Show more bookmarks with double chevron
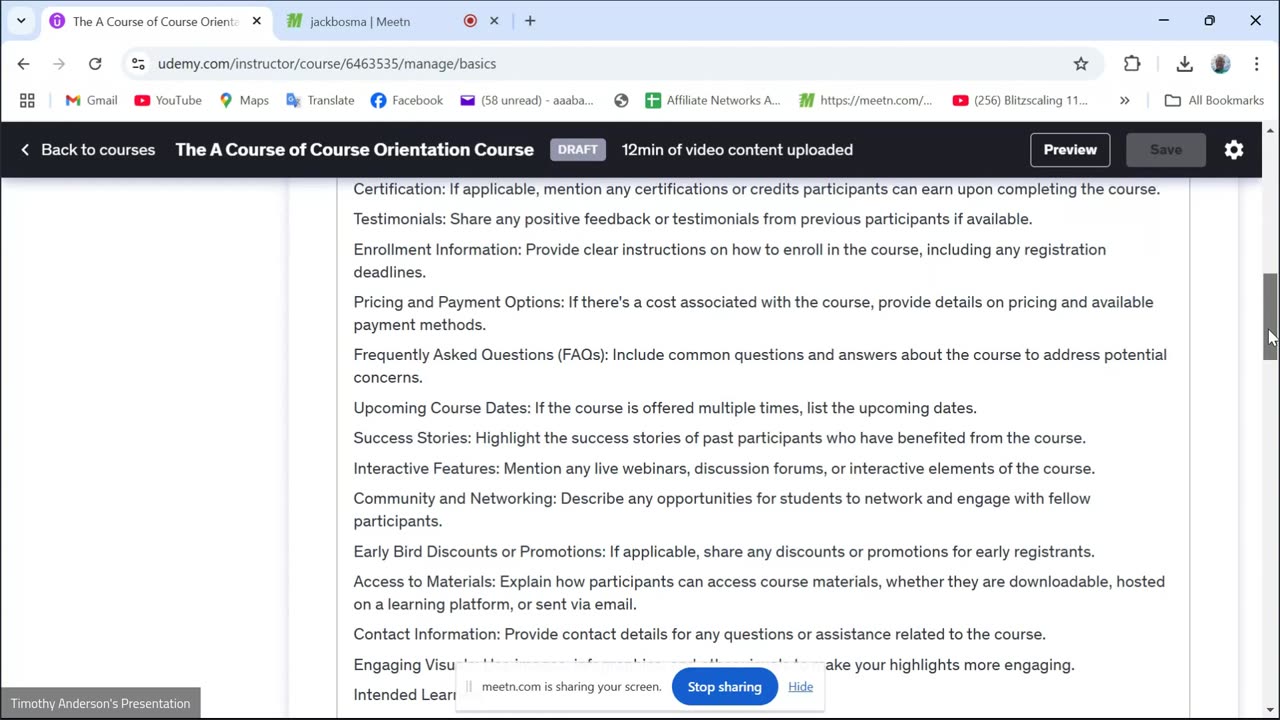This screenshot has height=720, width=1280. [x=1125, y=100]
